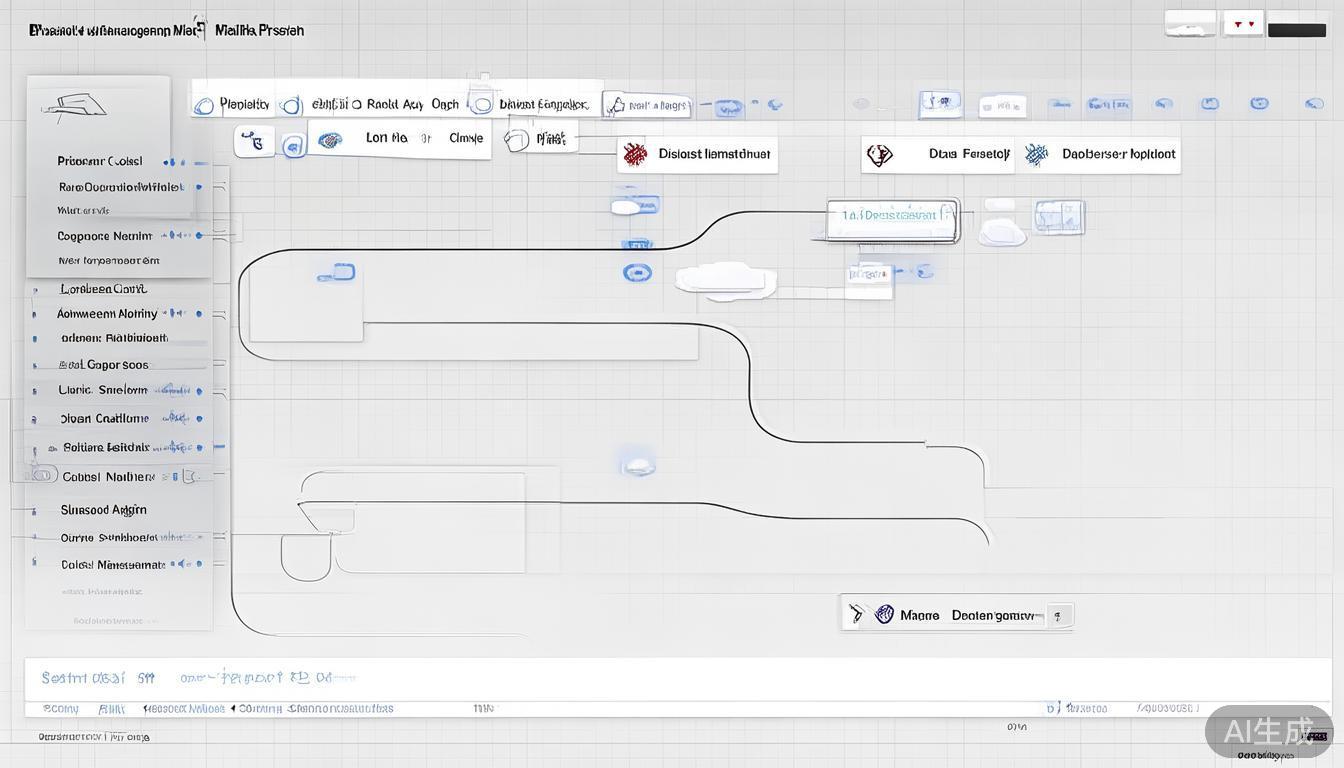Select the Pleniclity tab in top toolbar

[x=244, y=104]
